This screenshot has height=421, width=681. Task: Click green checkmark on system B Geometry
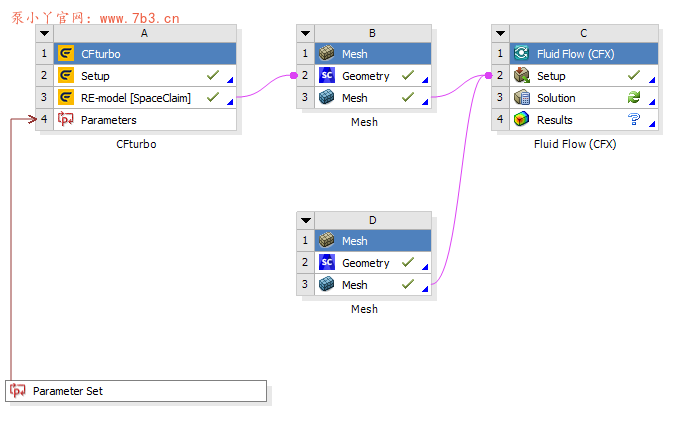pos(408,75)
